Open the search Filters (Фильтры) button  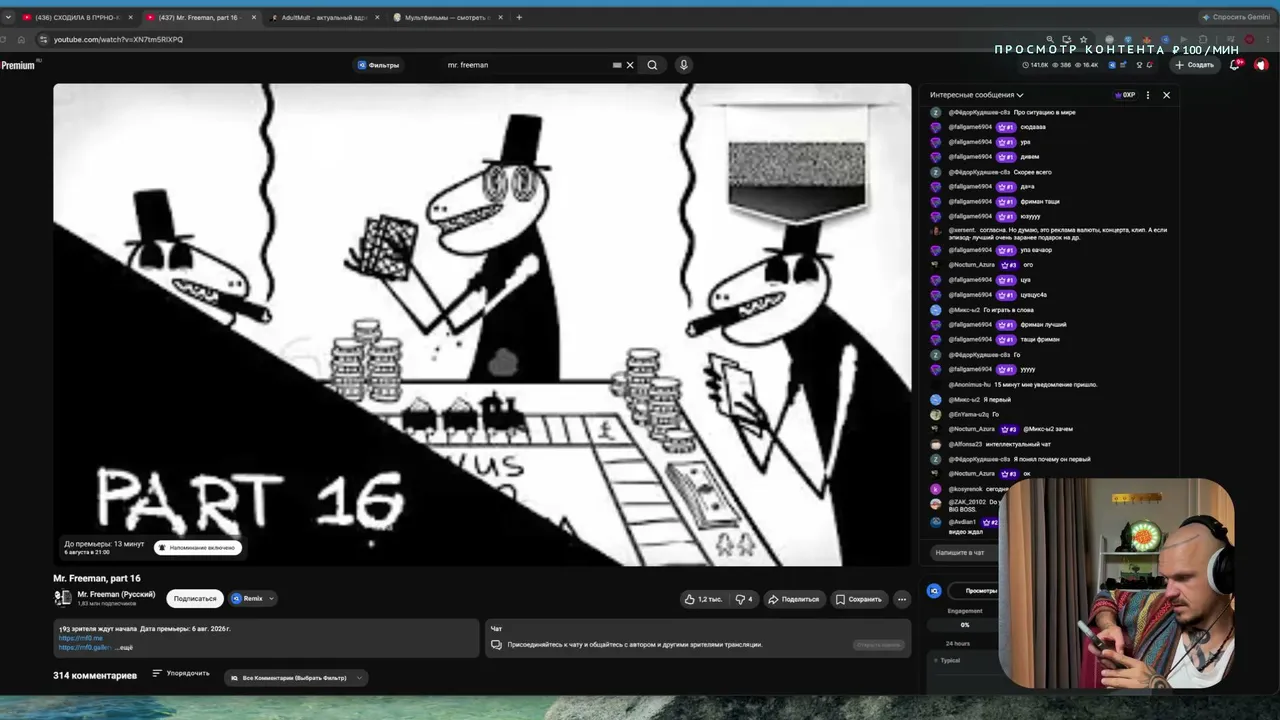pos(378,65)
